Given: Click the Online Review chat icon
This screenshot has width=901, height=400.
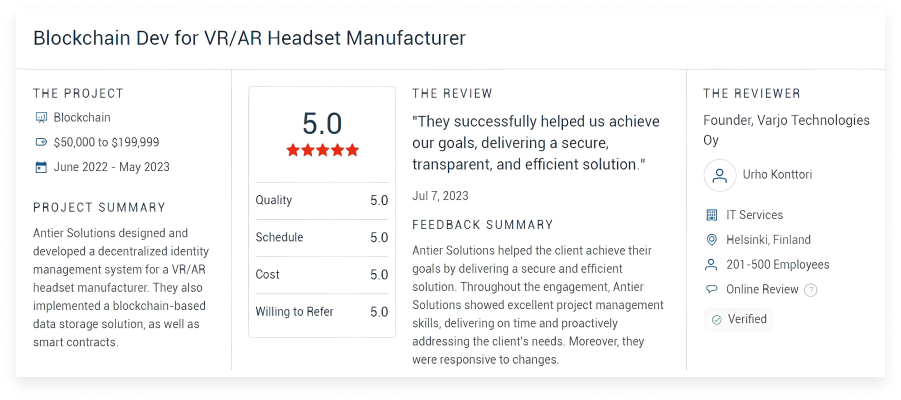Looking at the screenshot, I should (712, 290).
